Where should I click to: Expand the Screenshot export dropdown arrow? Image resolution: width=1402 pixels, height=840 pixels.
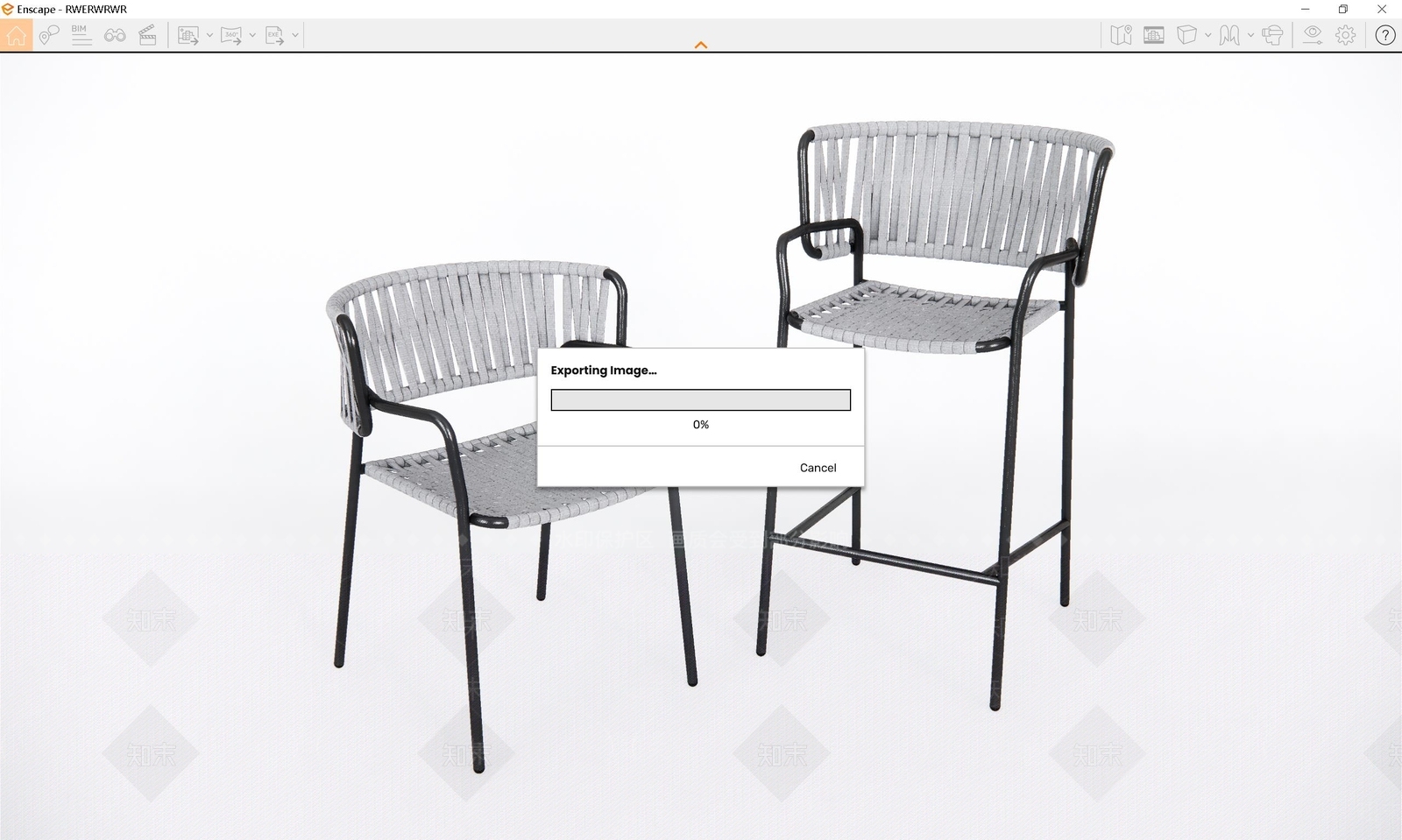tap(209, 35)
